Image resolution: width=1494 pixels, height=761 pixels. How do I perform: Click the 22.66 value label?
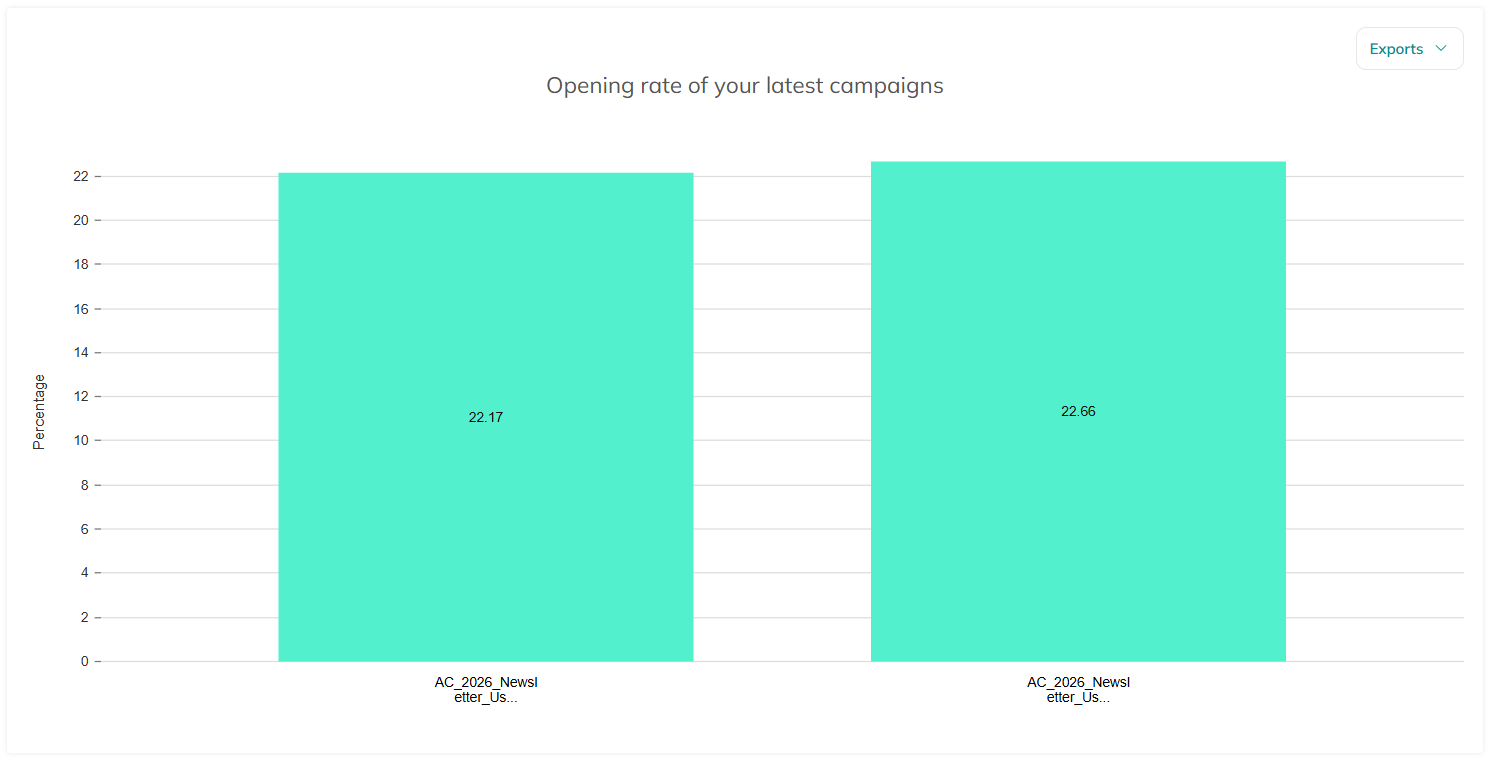click(1078, 411)
